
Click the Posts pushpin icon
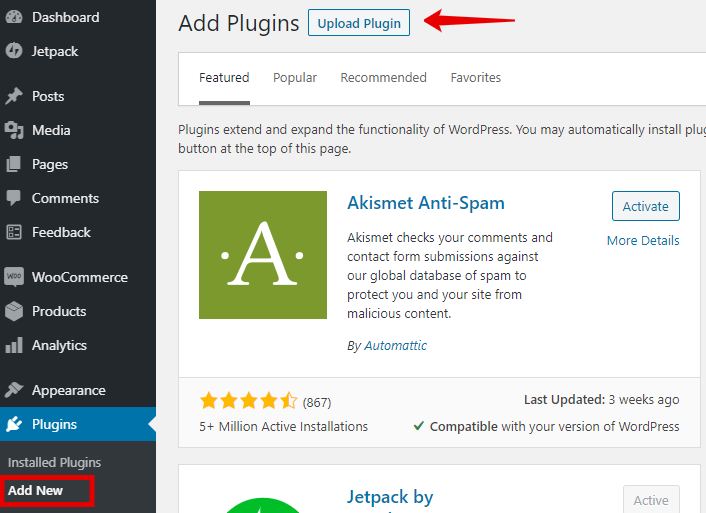pyautogui.click(x=14, y=96)
